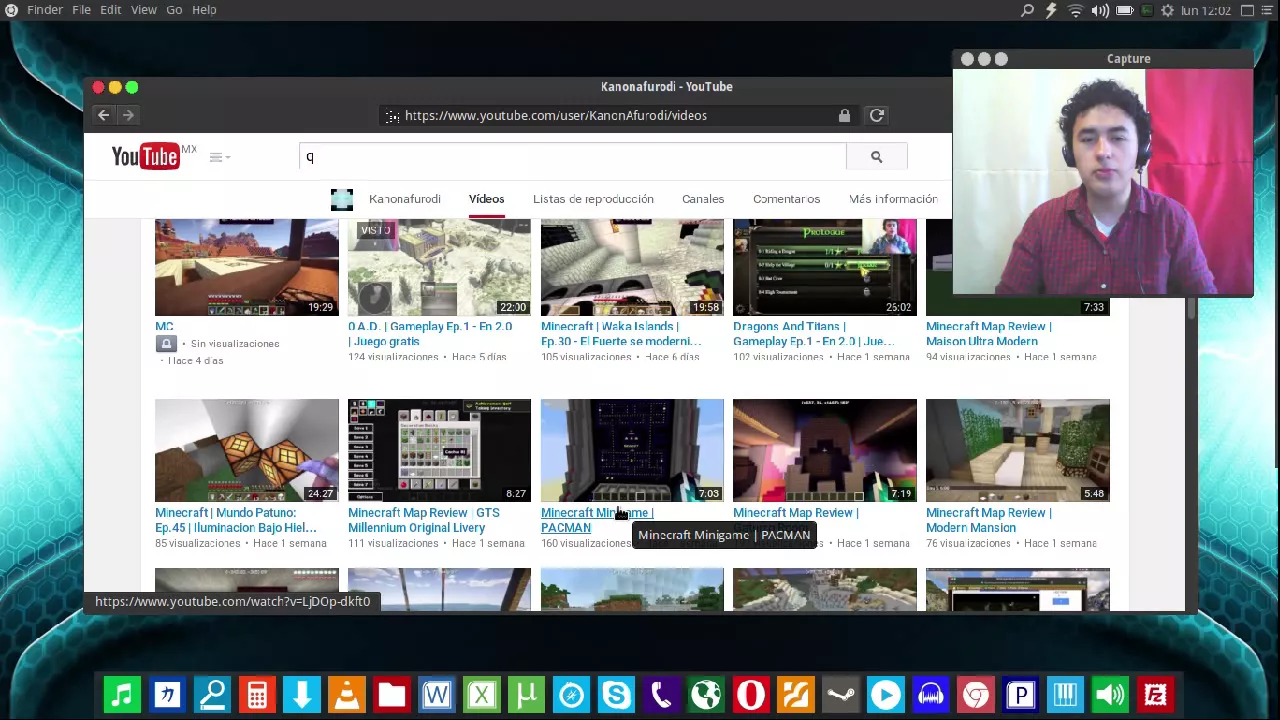Select the Vídeos tab
The height and width of the screenshot is (720, 1280).
(x=486, y=199)
